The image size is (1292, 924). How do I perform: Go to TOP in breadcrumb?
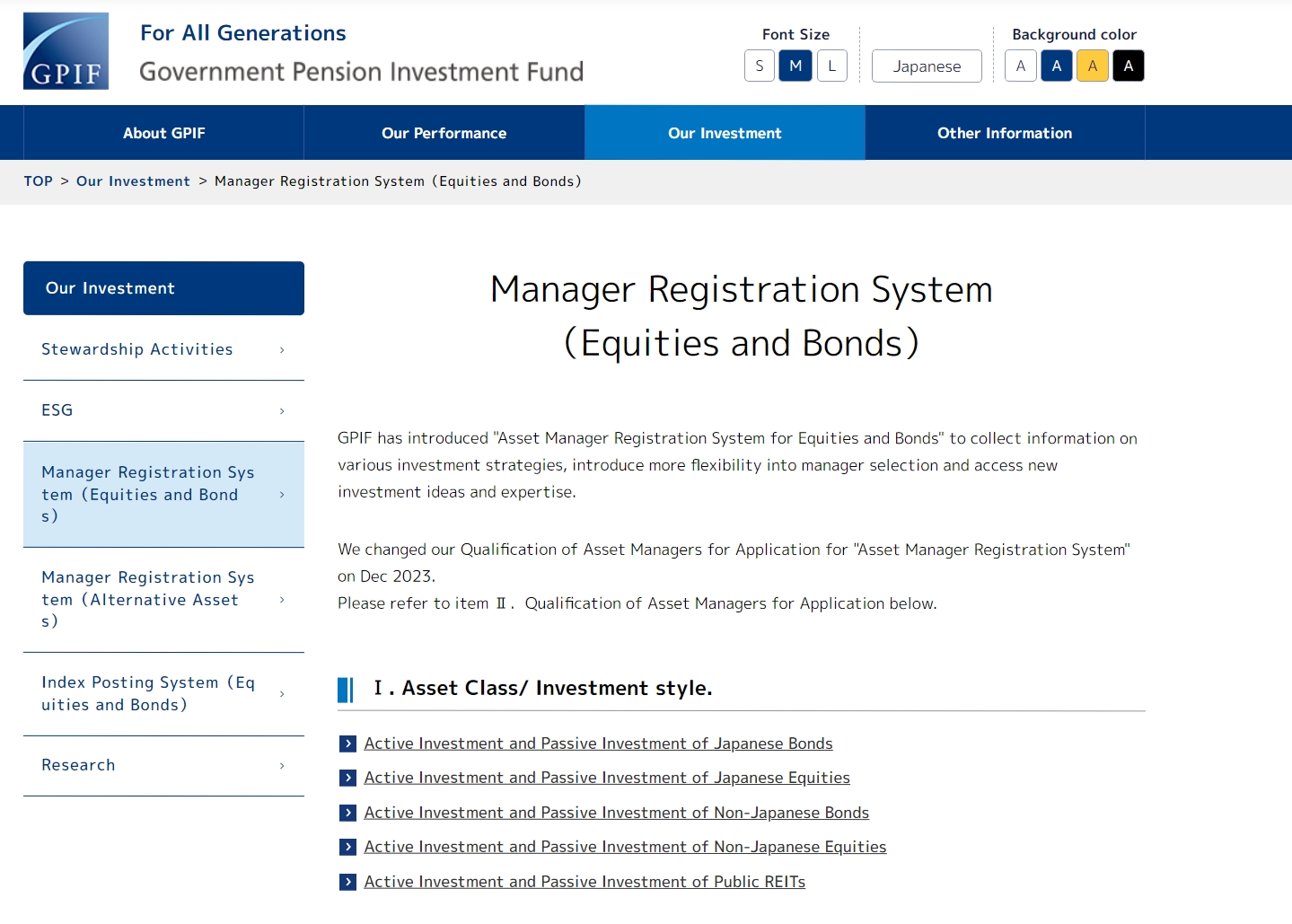click(39, 181)
